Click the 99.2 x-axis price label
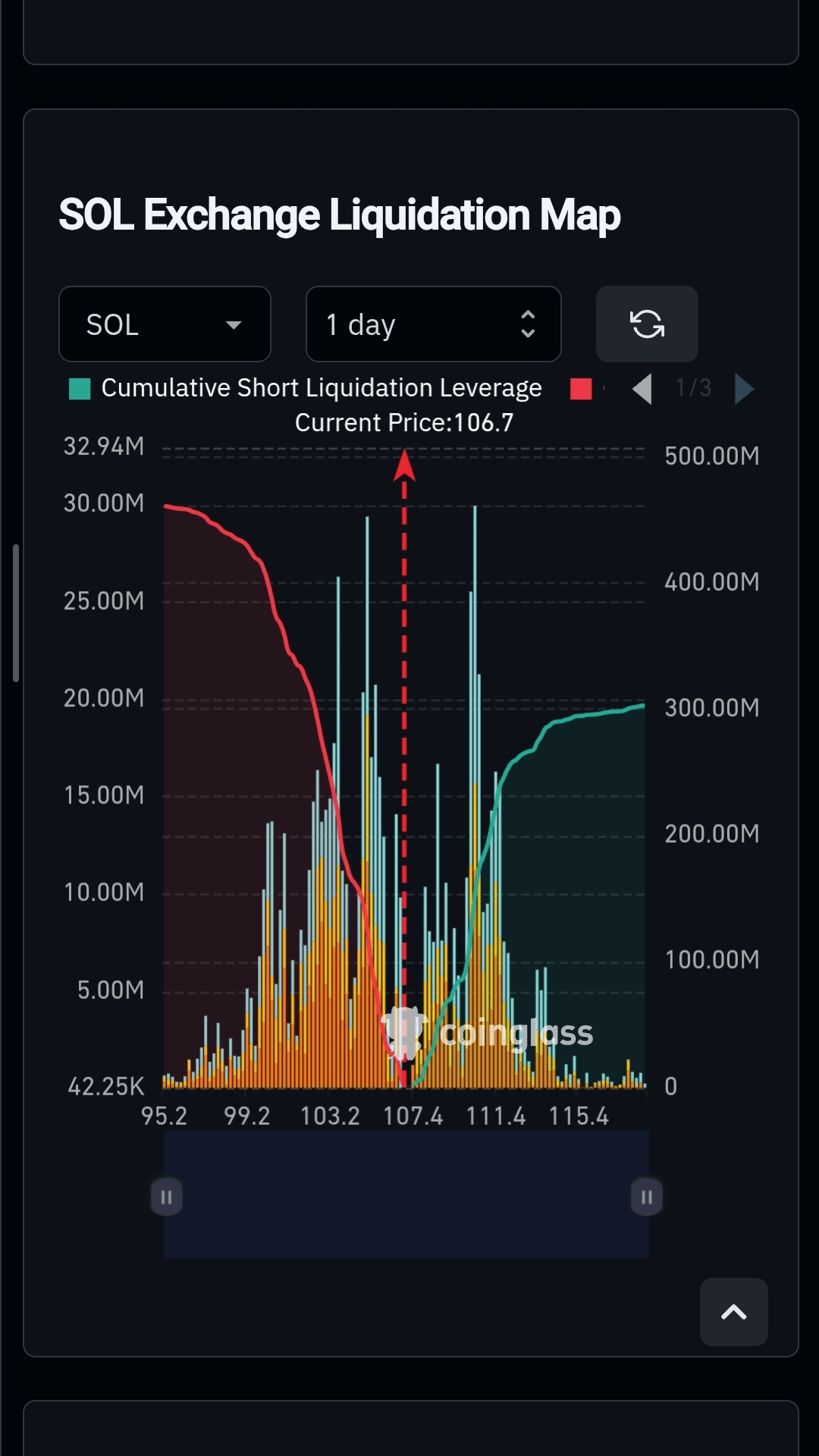This screenshot has width=819, height=1456. tap(247, 1116)
